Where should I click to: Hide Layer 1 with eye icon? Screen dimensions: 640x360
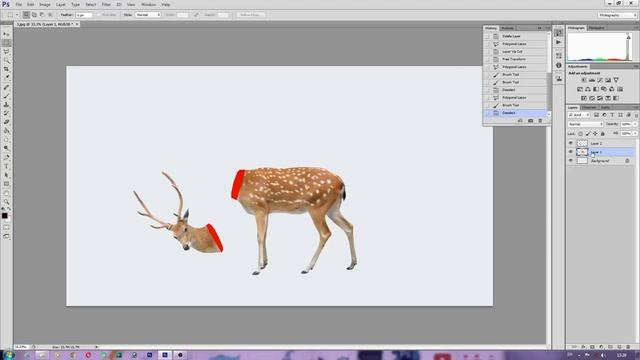coord(571,152)
